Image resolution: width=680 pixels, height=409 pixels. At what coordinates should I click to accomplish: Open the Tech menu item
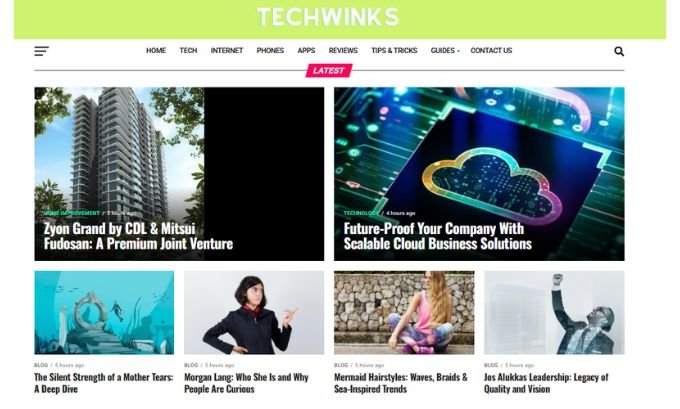[188, 51]
